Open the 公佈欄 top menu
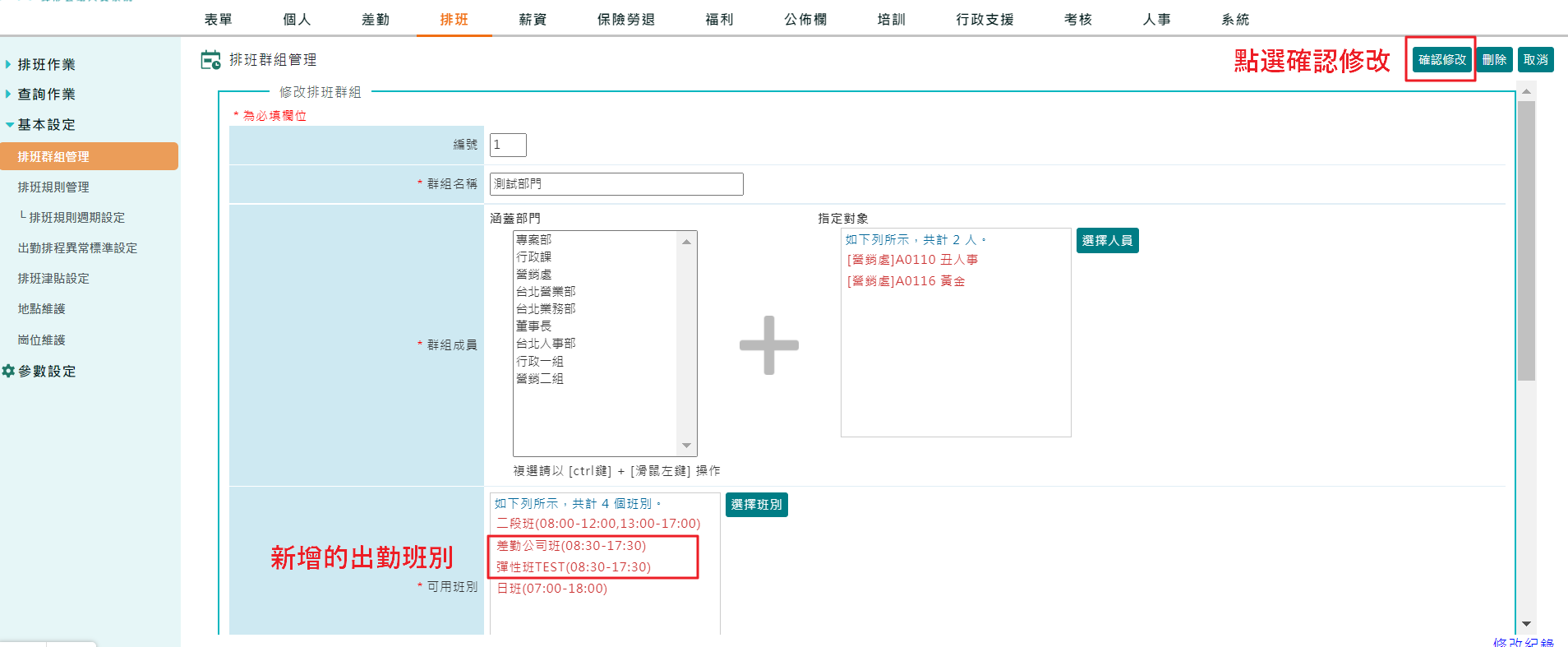The height and width of the screenshot is (647, 1568). (805, 19)
